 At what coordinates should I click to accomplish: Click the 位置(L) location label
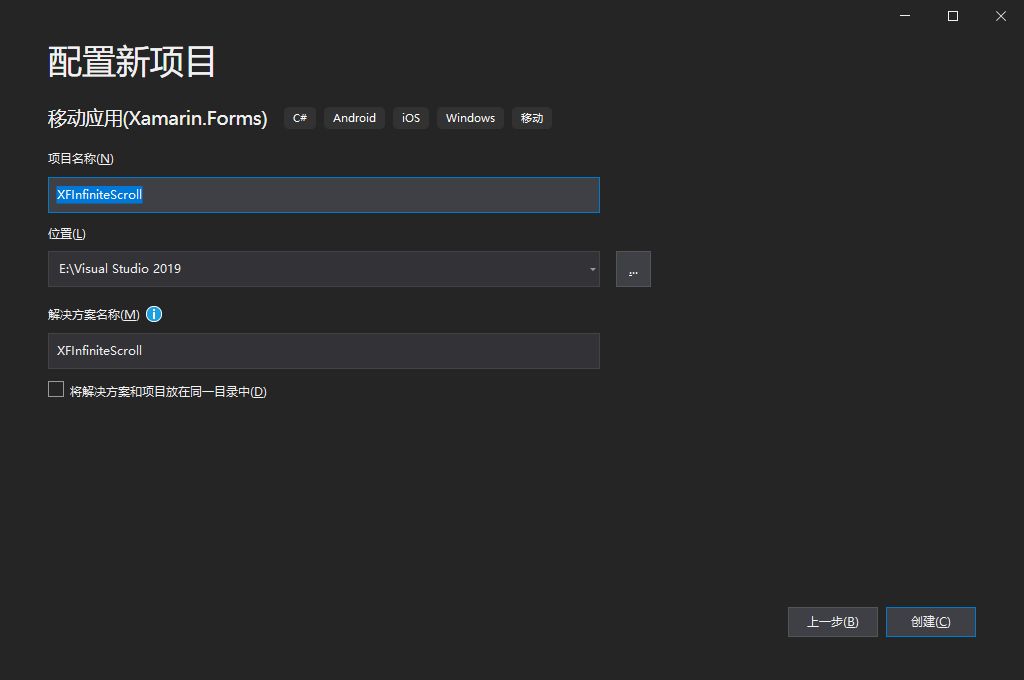tap(67, 234)
